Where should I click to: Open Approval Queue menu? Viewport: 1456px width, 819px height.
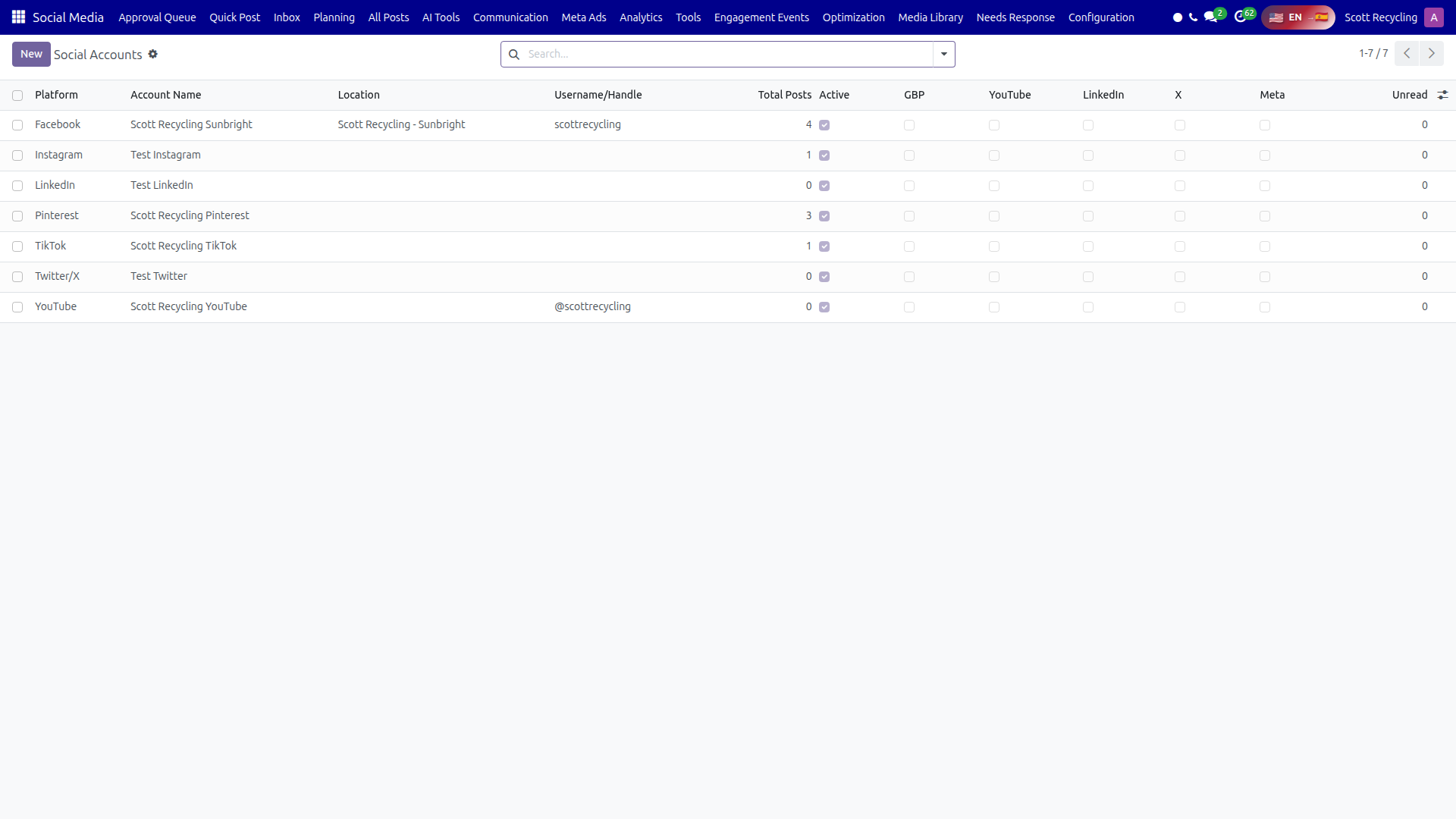click(x=157, y=17)
